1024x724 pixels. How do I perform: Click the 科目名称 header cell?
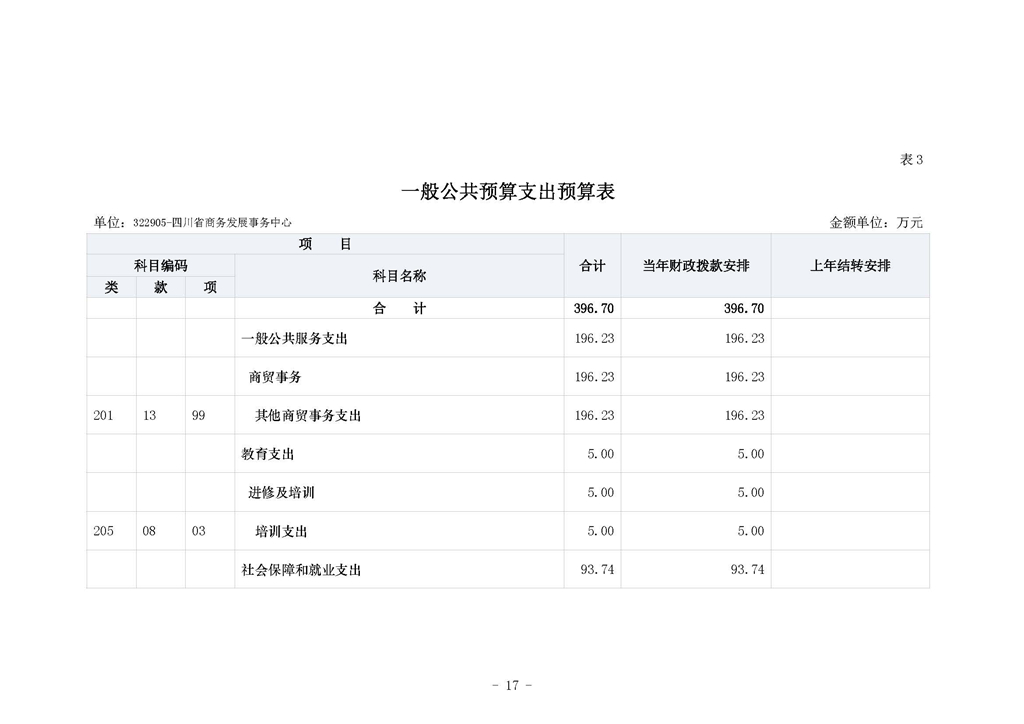point(399,276)
